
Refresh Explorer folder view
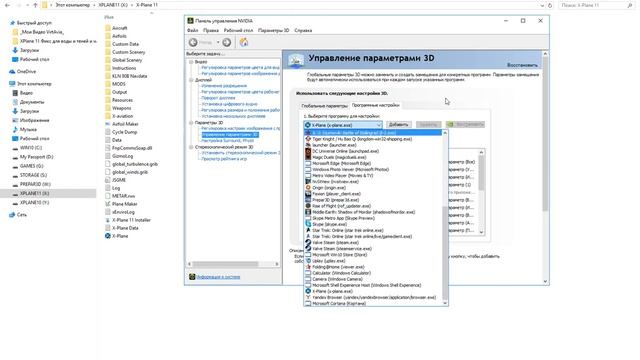click(550, 5)
